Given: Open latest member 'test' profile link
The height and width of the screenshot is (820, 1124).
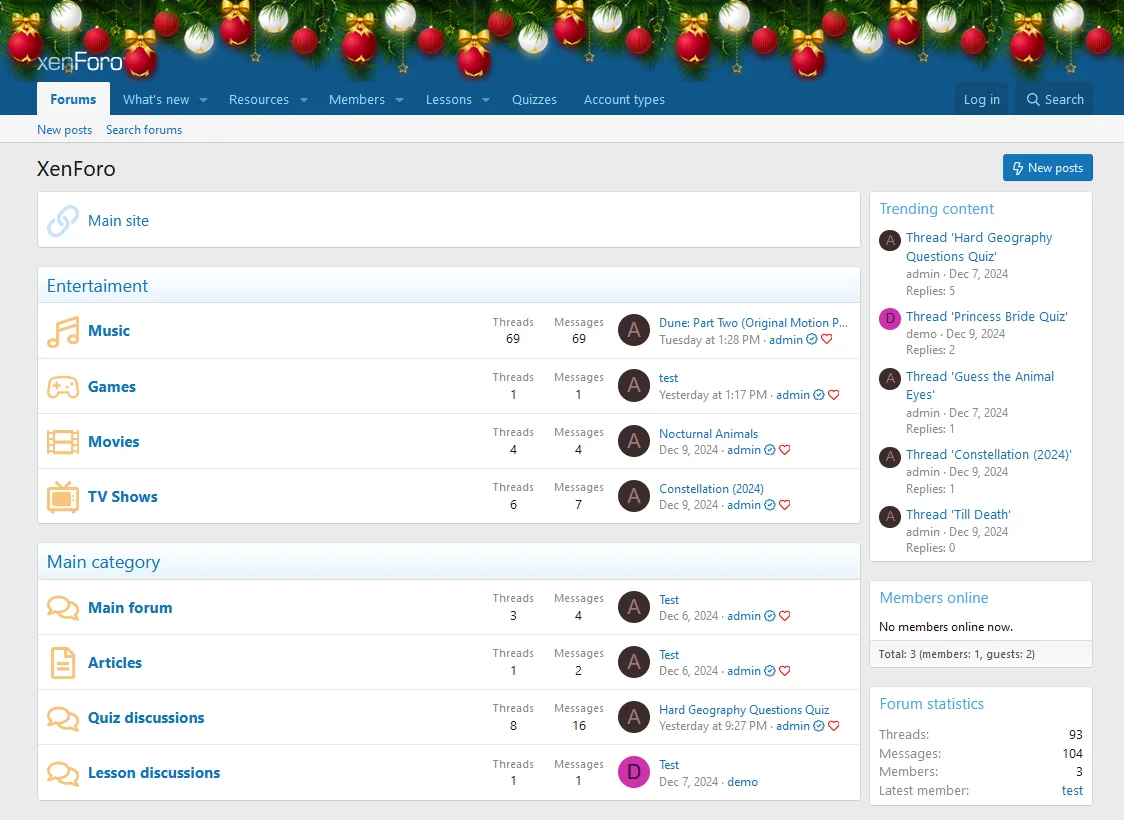Looking at the screenshot, I should 1072,790.
